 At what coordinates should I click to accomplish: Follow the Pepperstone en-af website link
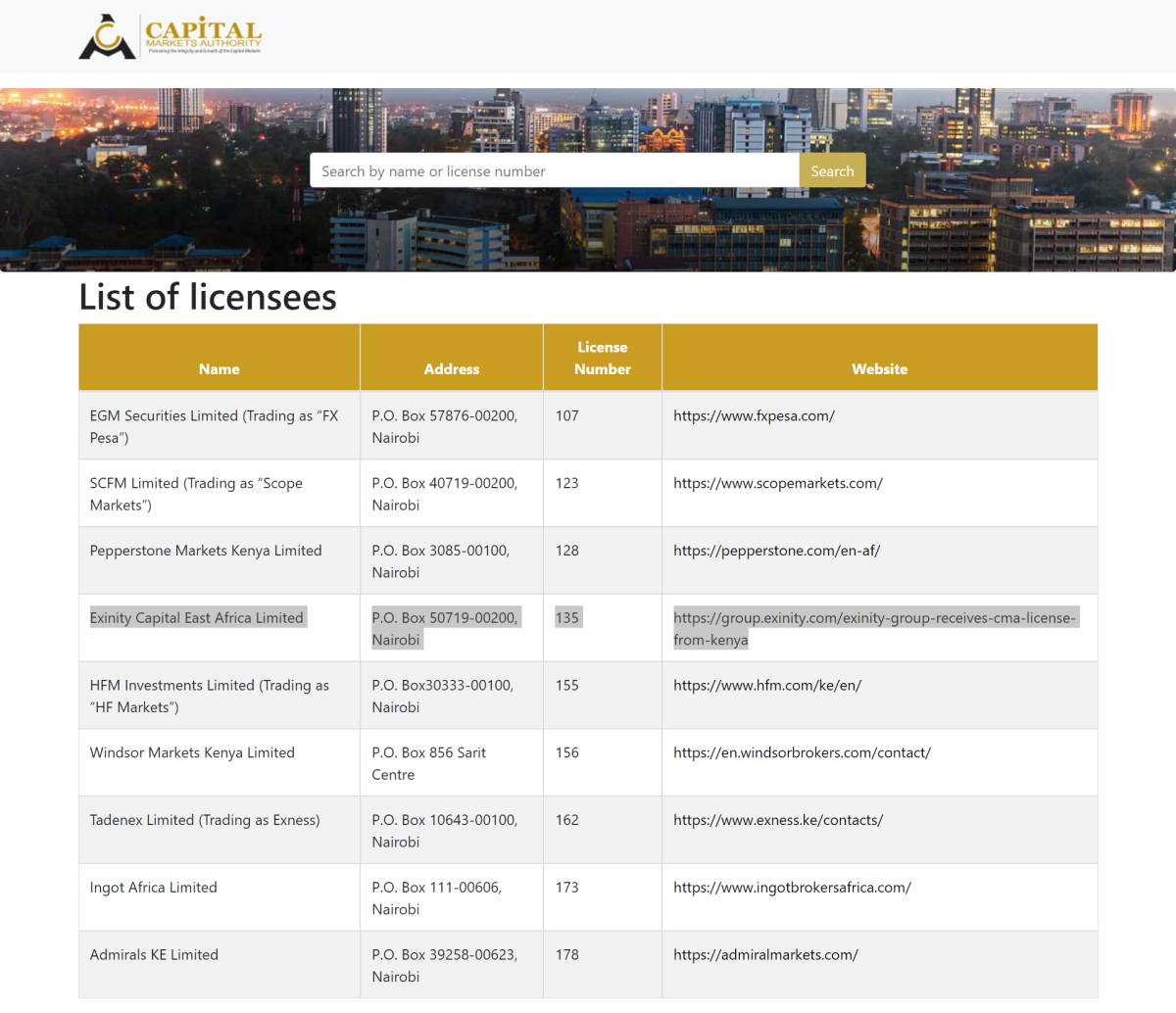tap(776, 551)
